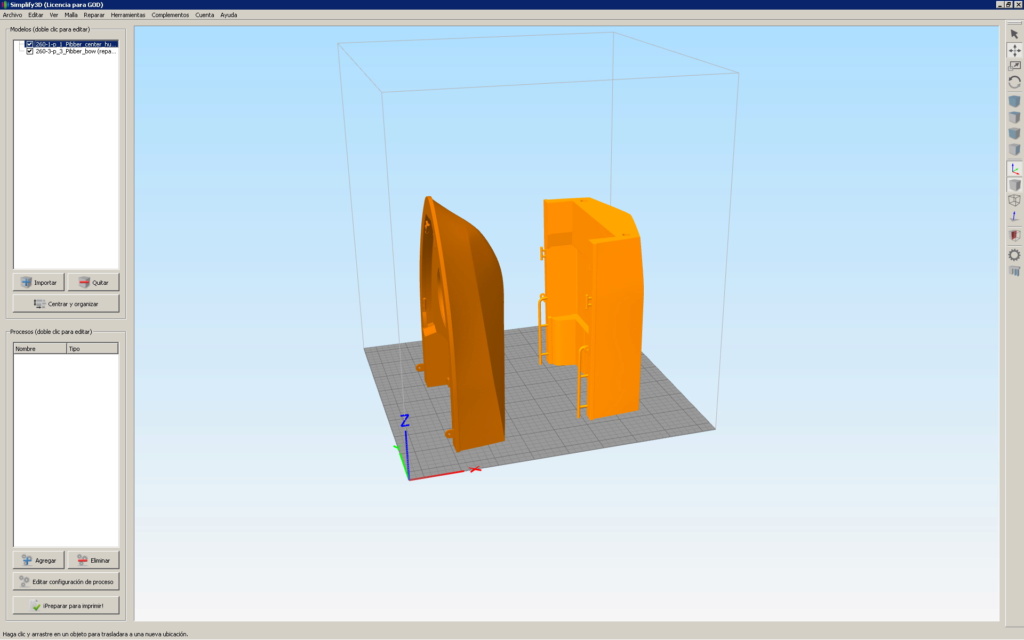Activate the scale models tool
This screenshot has height=640, width=1024.
coord(1014,66)
